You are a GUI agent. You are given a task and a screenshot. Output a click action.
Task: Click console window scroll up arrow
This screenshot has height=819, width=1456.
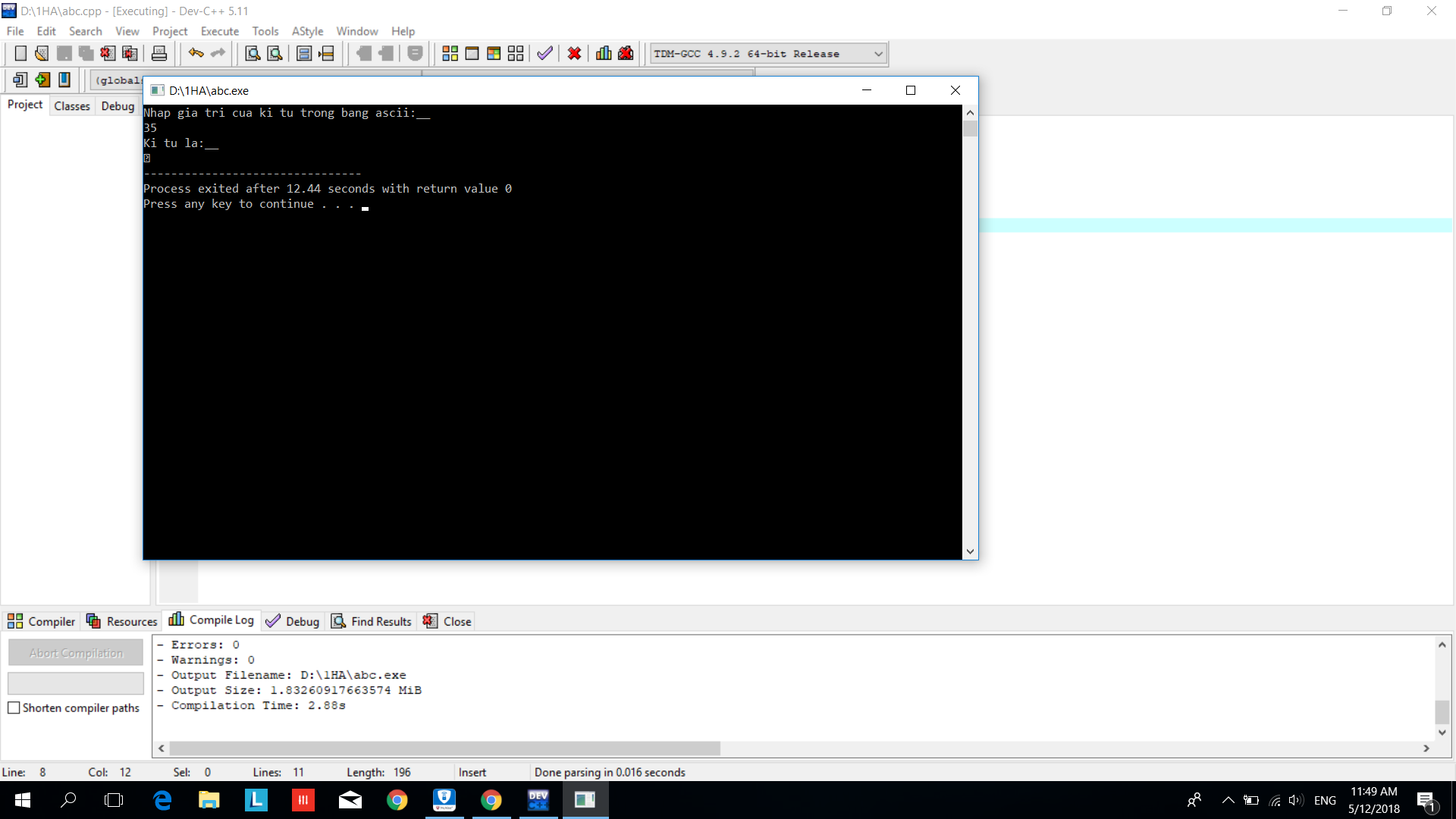(x=970, y=112)
